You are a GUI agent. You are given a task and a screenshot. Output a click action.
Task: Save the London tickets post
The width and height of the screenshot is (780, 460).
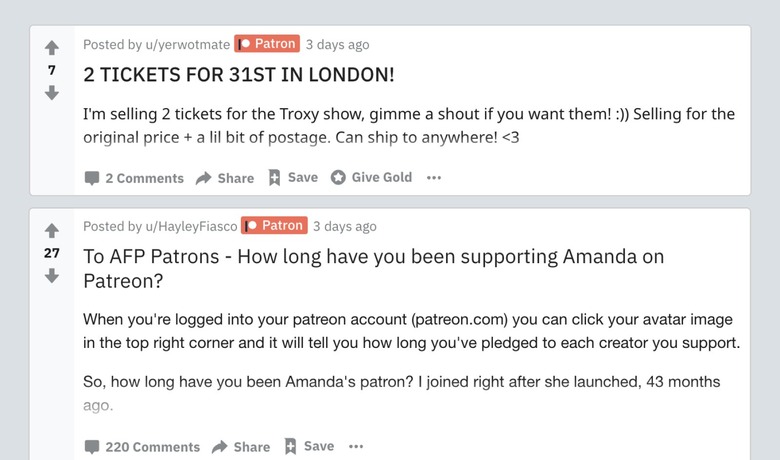293,177
